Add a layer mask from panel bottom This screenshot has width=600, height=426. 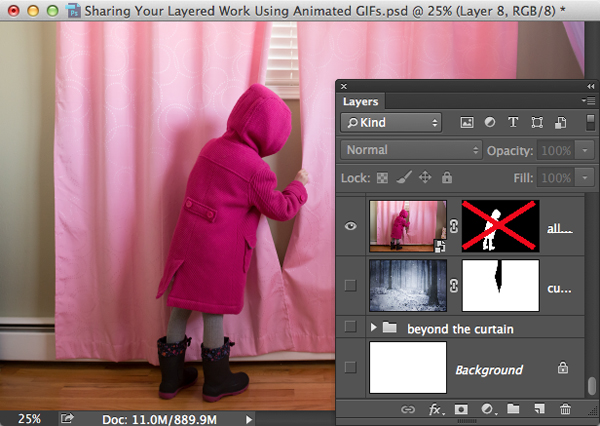pyautogui.click(x=462, y=409)
